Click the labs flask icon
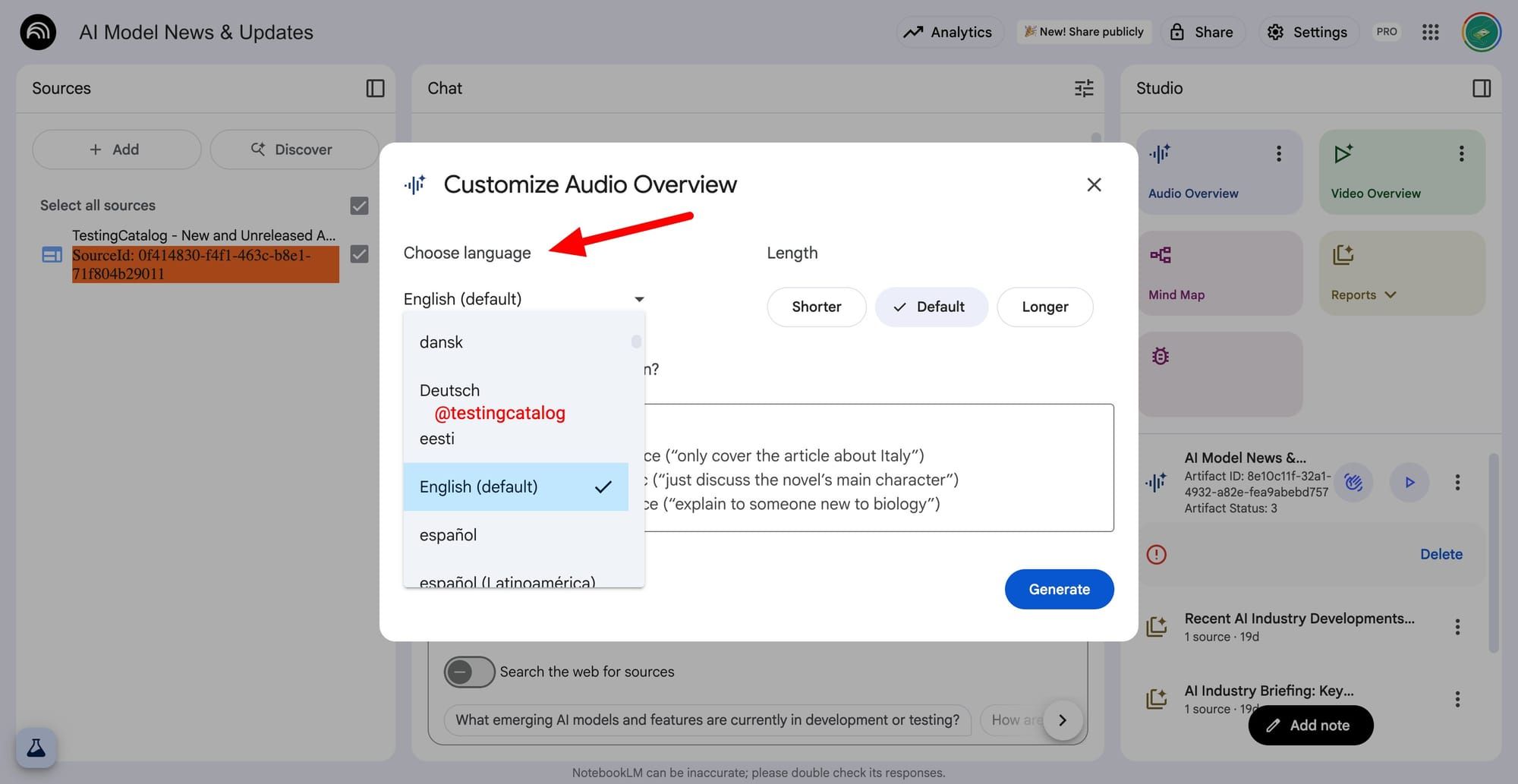The image size is (1518, 784). pyautogui.click(x=36, y=748)
